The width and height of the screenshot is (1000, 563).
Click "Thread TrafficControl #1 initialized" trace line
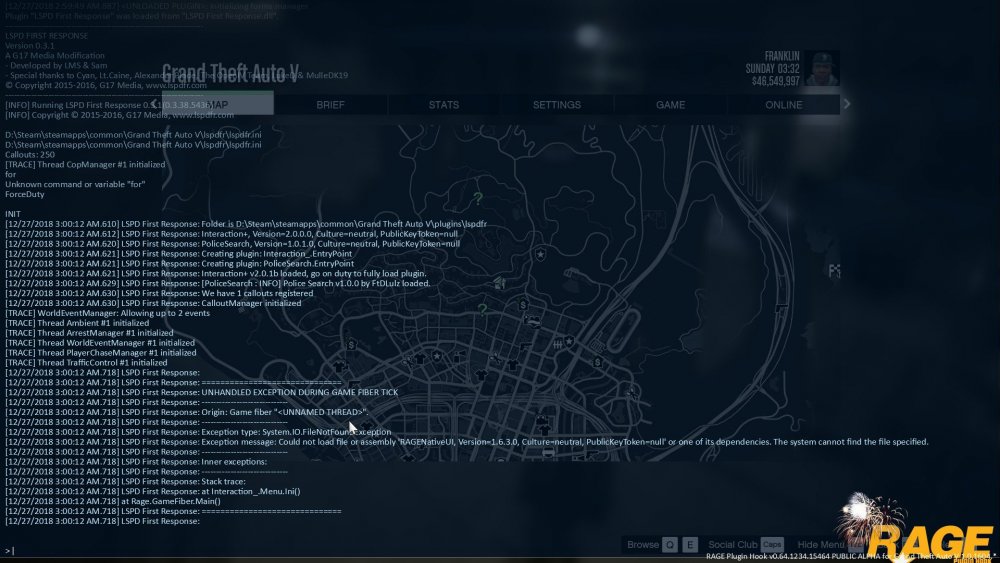(x=86, y=362)
